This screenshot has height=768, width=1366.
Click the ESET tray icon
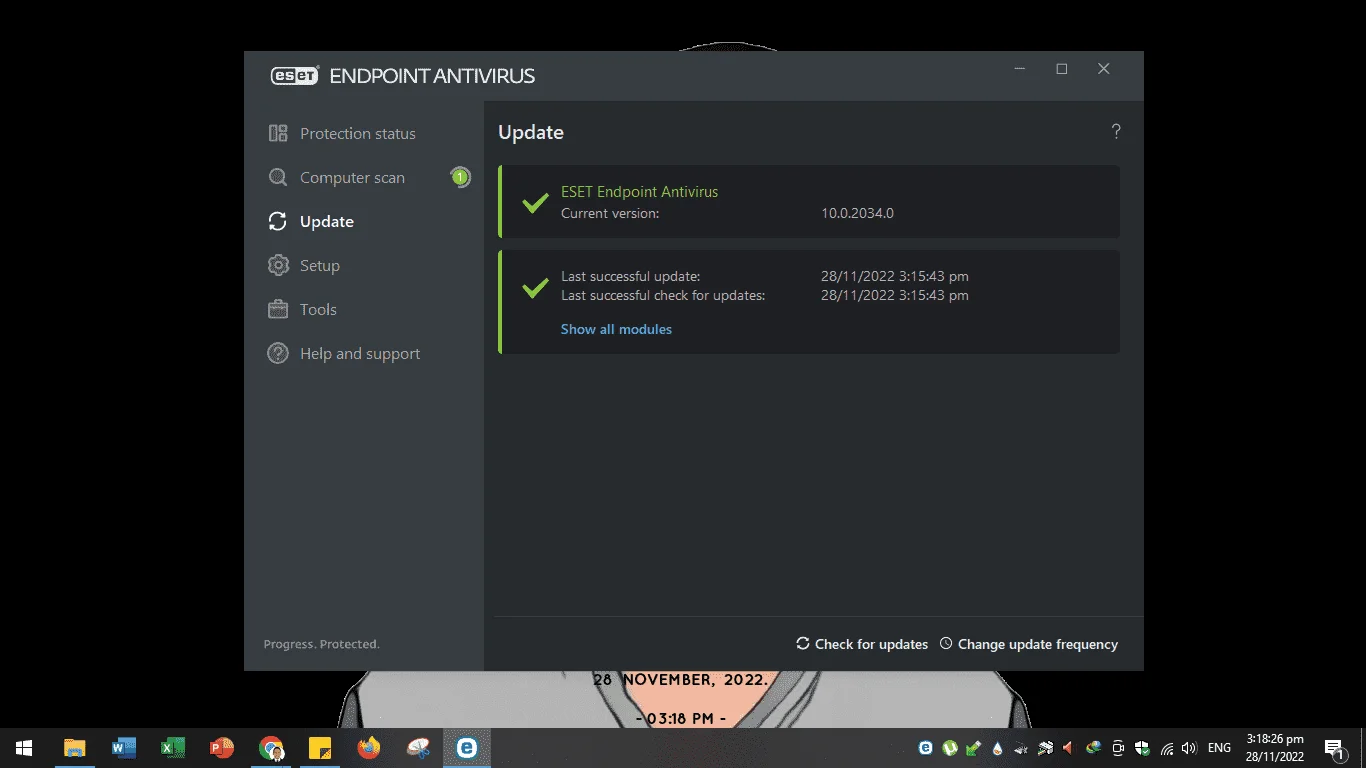926,748
